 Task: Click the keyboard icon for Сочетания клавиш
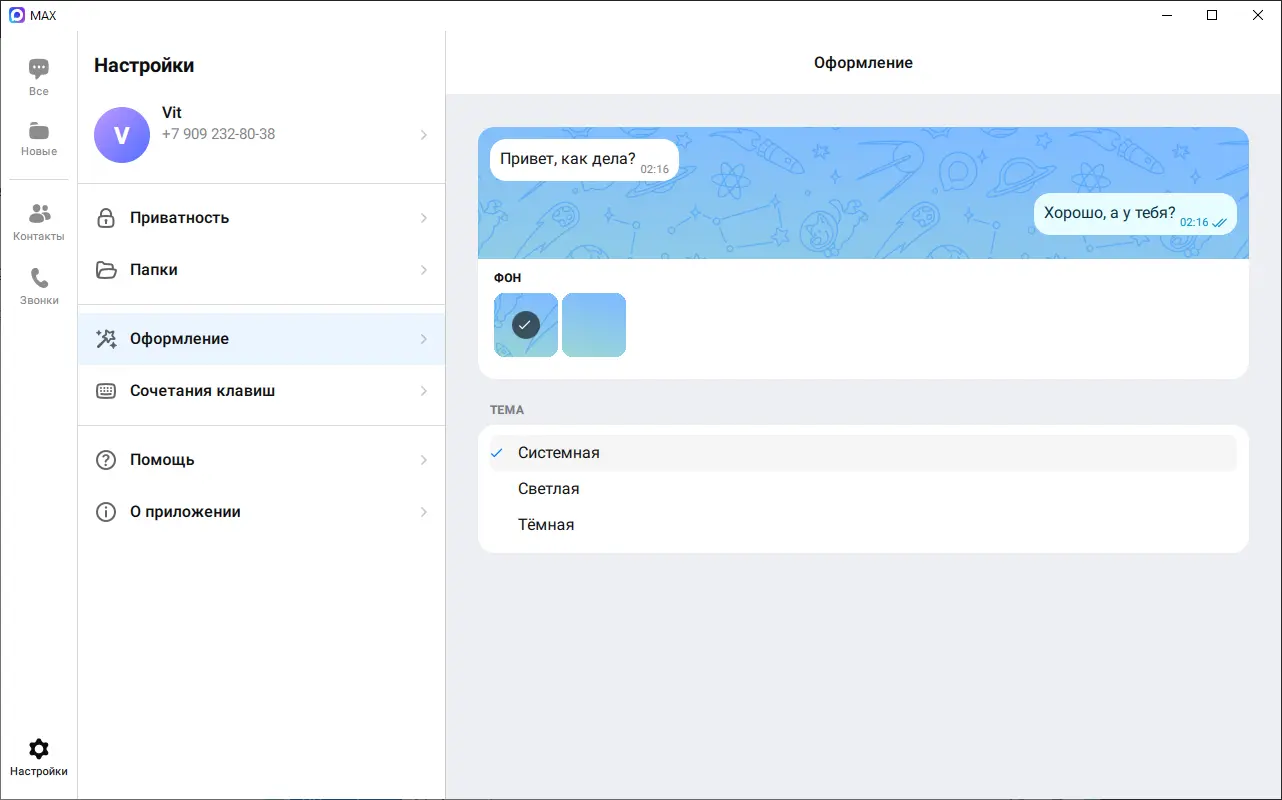pyautogui.click(x=106, y=391)
